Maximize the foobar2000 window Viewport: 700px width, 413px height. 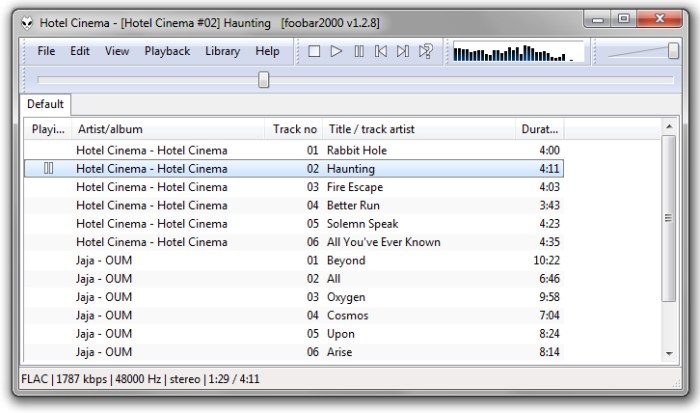click(624, 19)
